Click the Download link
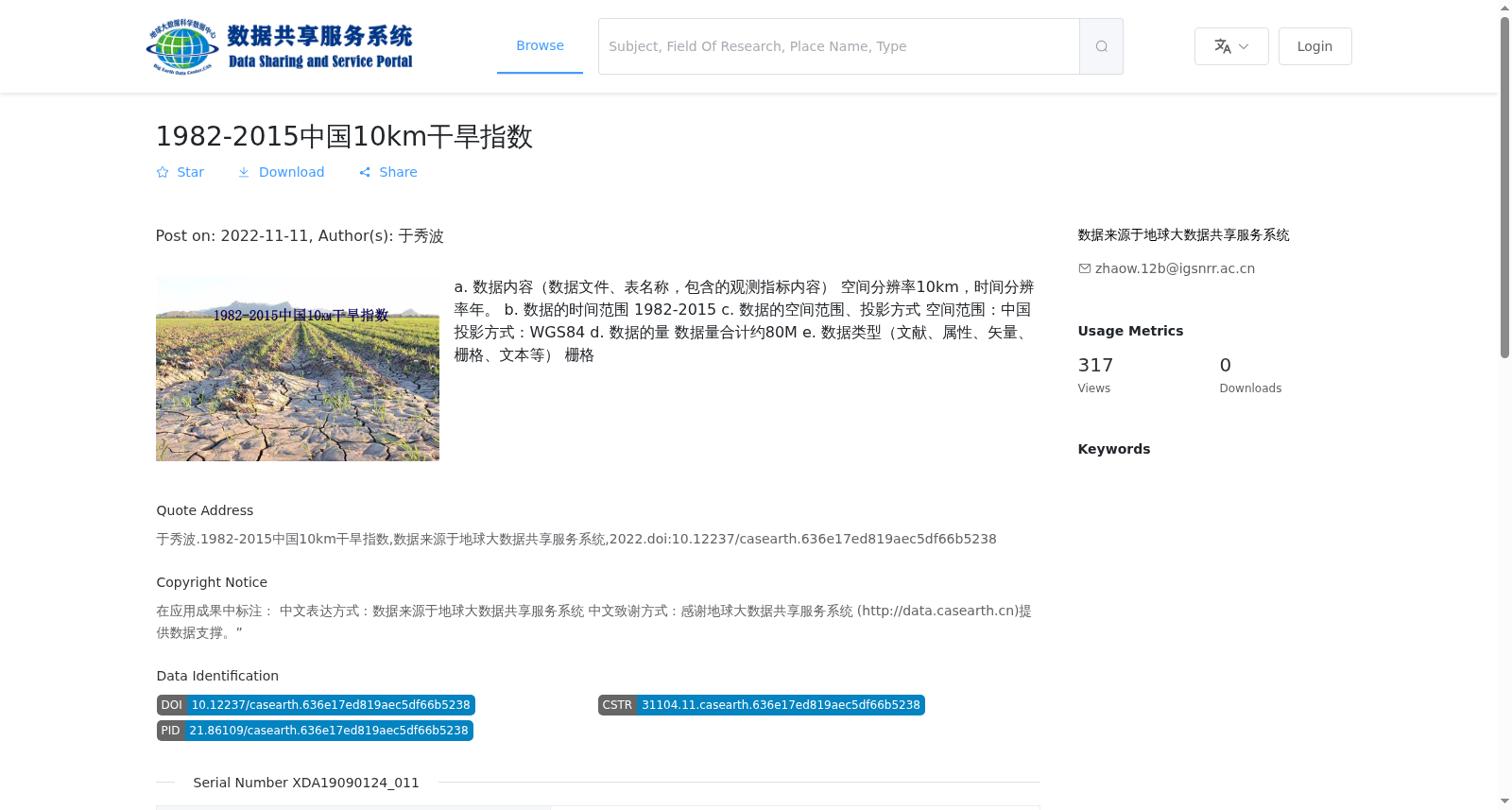This screenshot has width=1512, height=810. tap(282, 172)
